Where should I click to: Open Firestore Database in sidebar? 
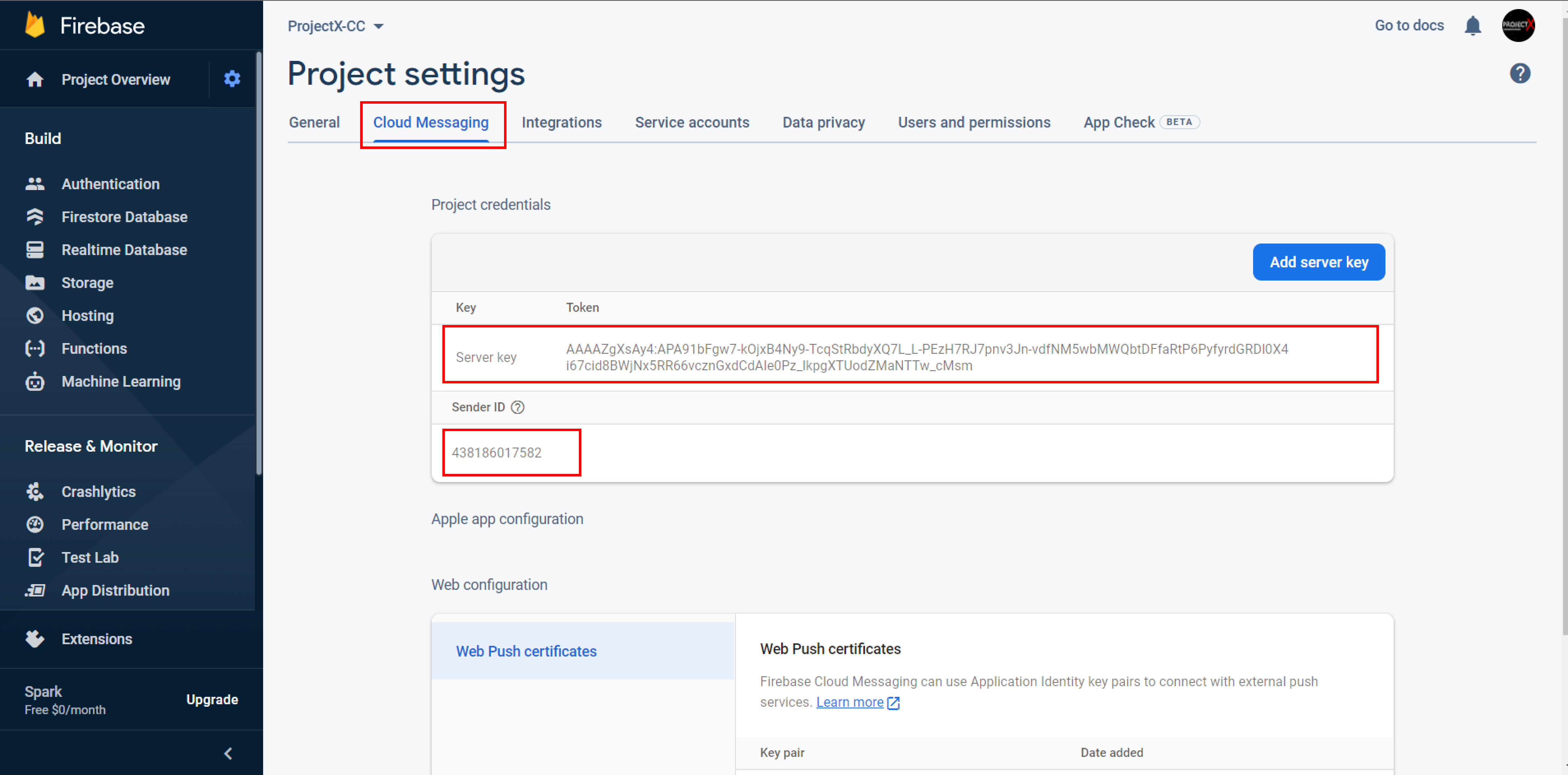(x=124, y=216)
